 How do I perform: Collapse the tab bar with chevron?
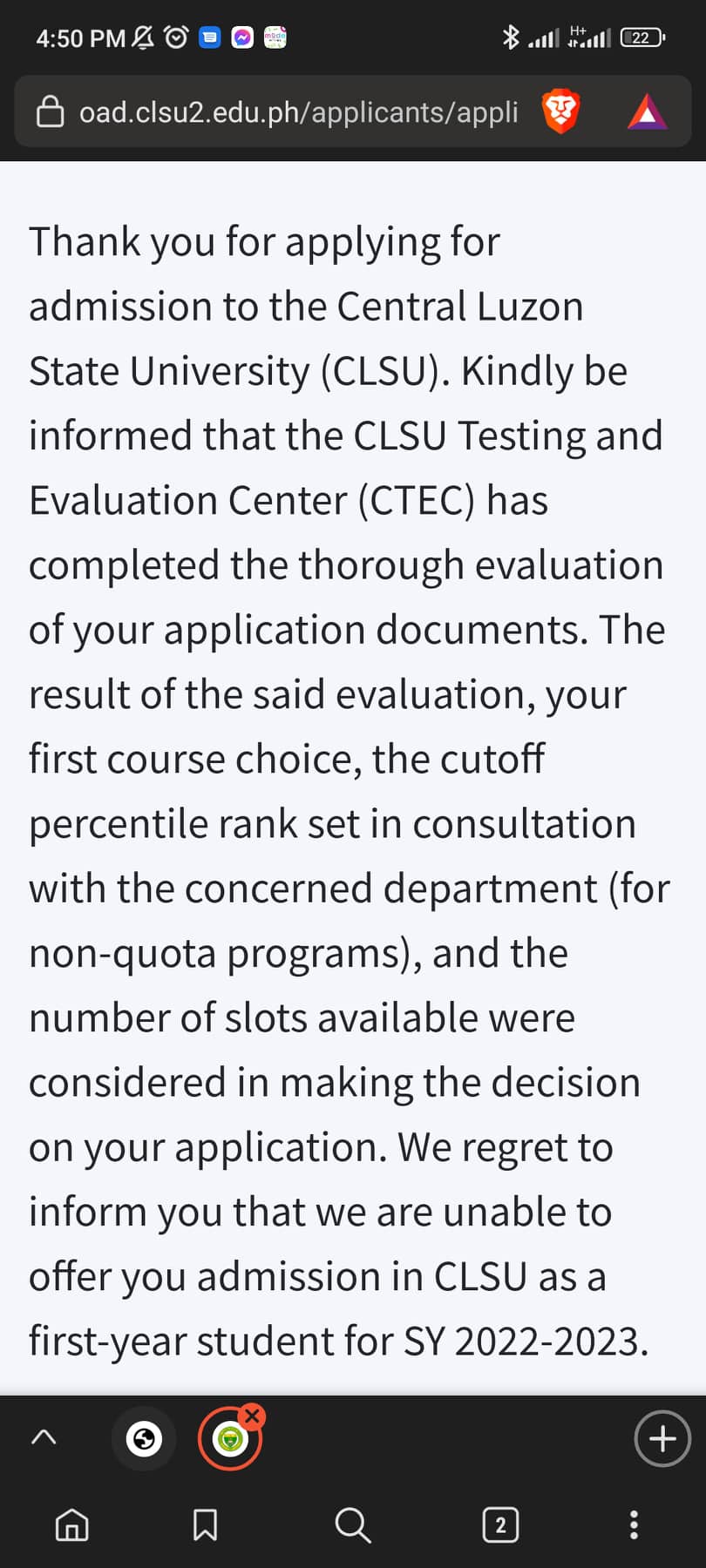(x=44, y=1437)
